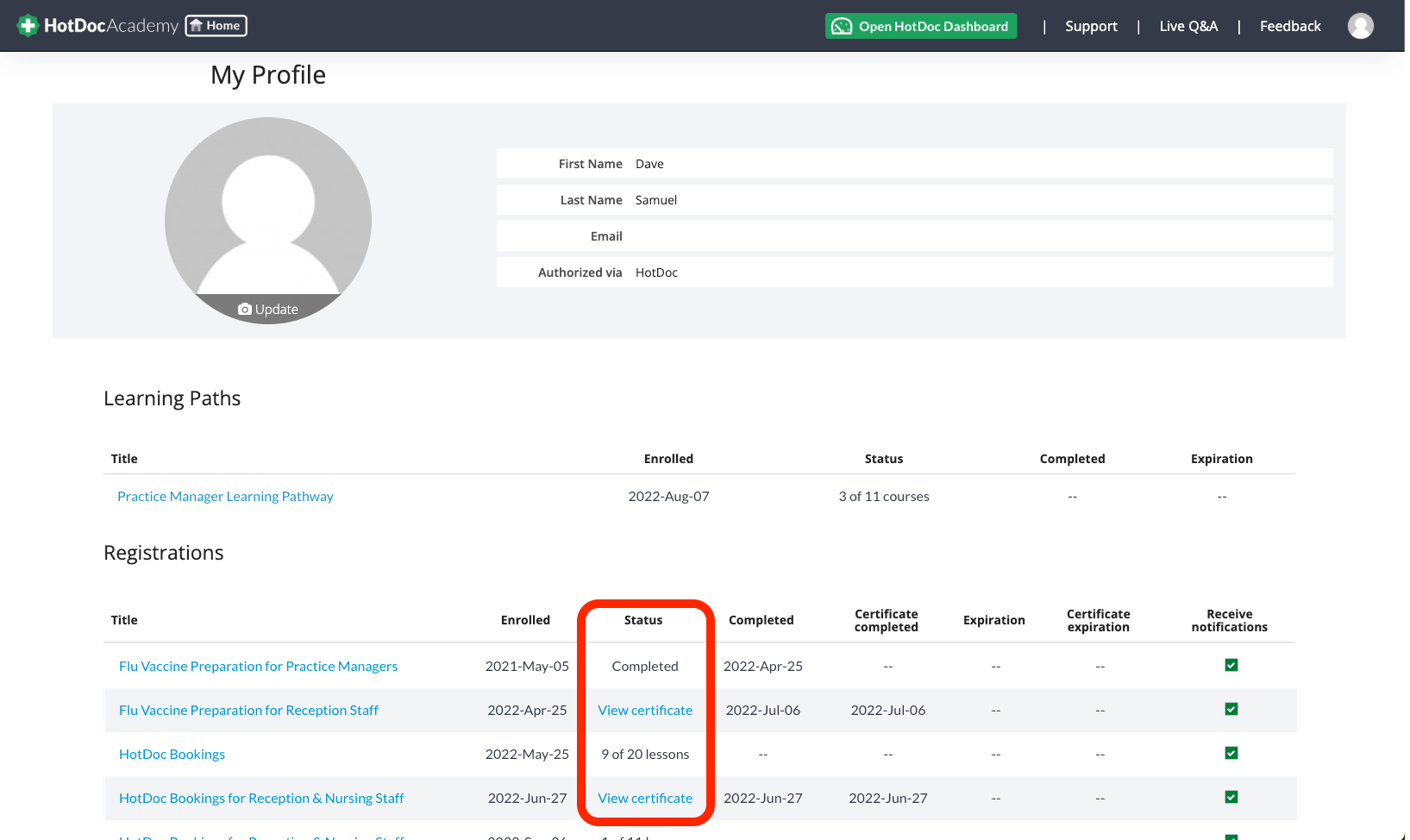Click the Email field row
This screenshot has height=840, width=1410.
[x=915, y=236]
